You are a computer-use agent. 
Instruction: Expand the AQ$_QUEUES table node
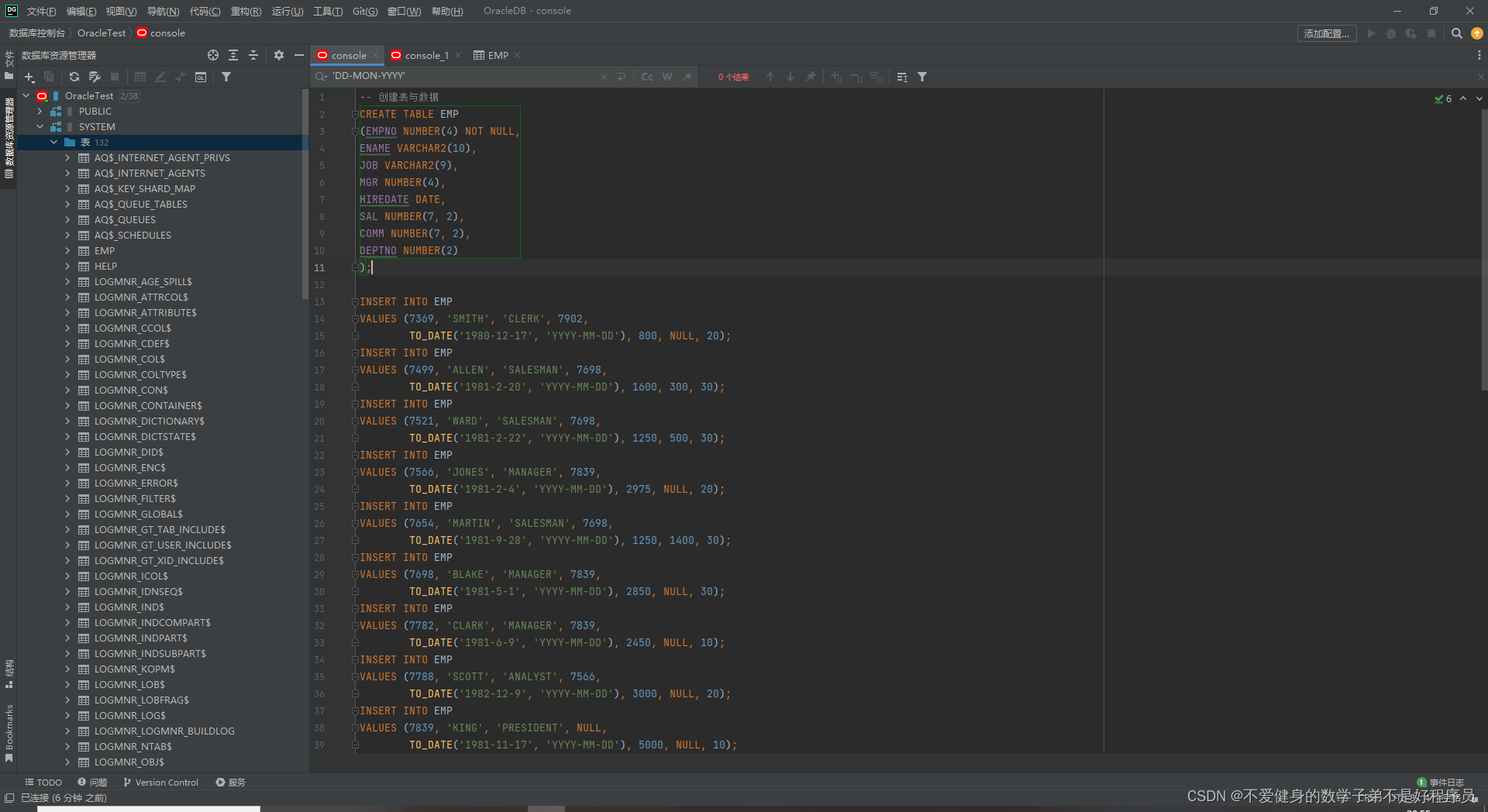pos(68,219)
